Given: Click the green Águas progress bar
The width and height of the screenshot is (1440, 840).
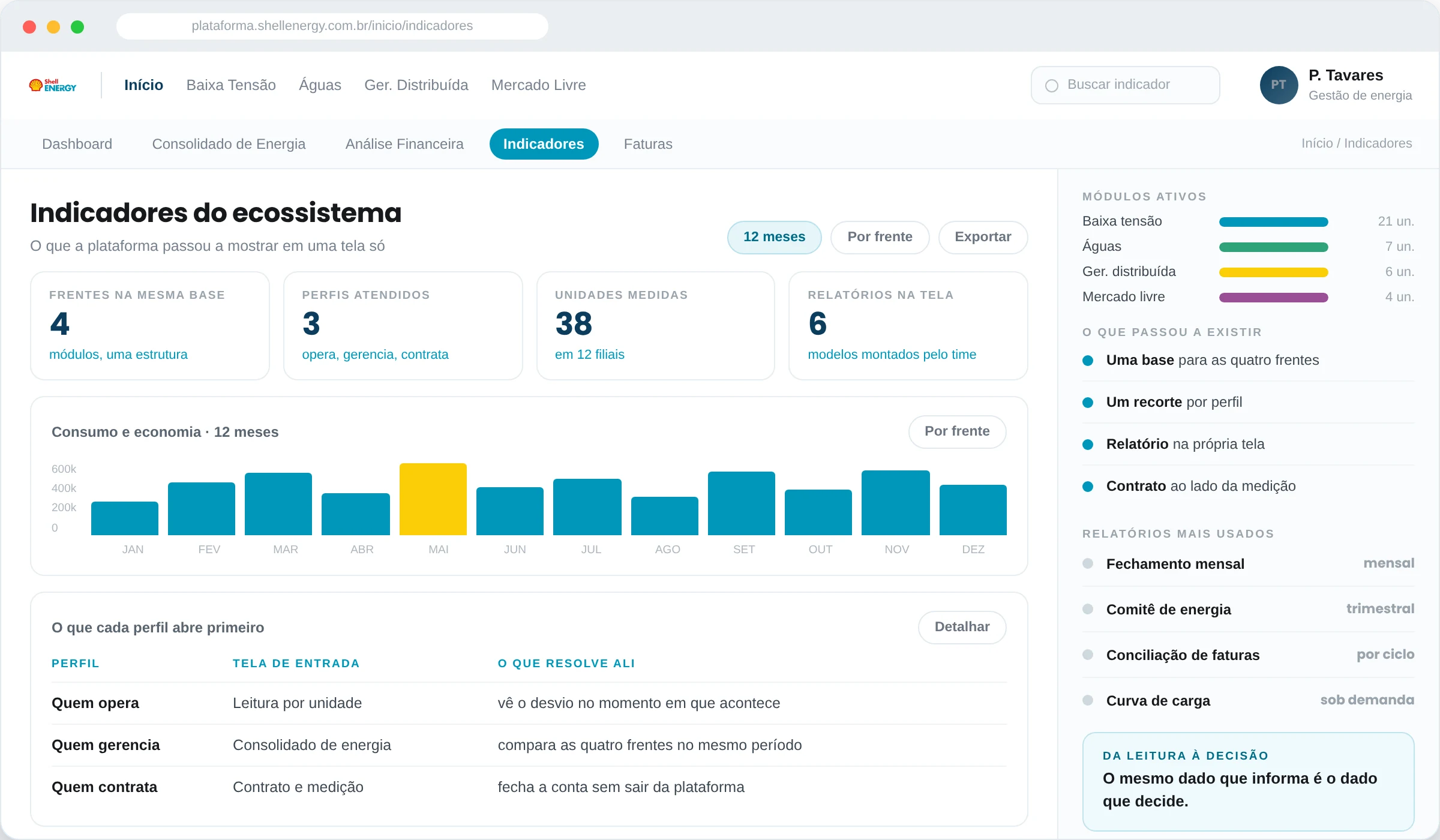Looking at the screenshot, I should tap(1273, 247).
